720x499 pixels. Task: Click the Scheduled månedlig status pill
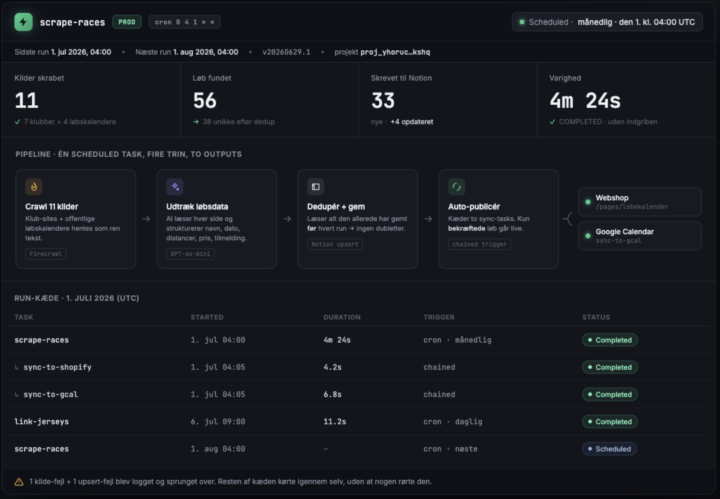pyautogui.click(x=607, y=22)
